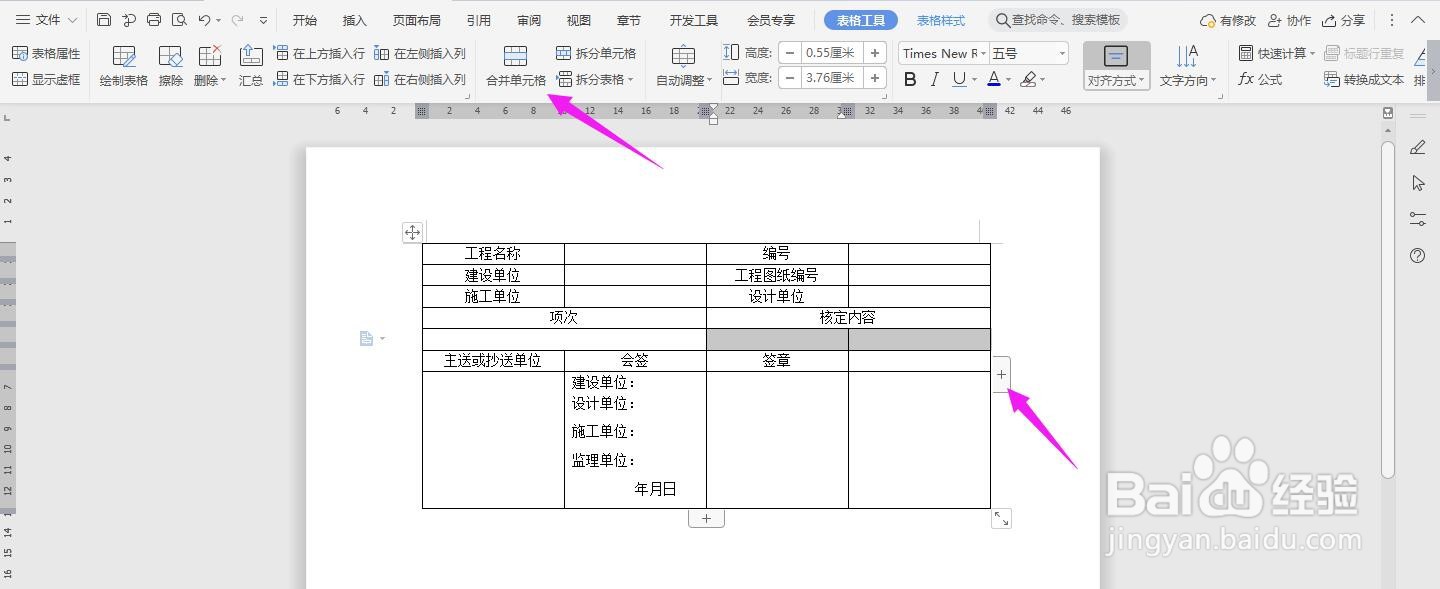This screenshot has width=1440, height=589.
Task: Open the 表格属性 table properties
Action: pos(46,52)
